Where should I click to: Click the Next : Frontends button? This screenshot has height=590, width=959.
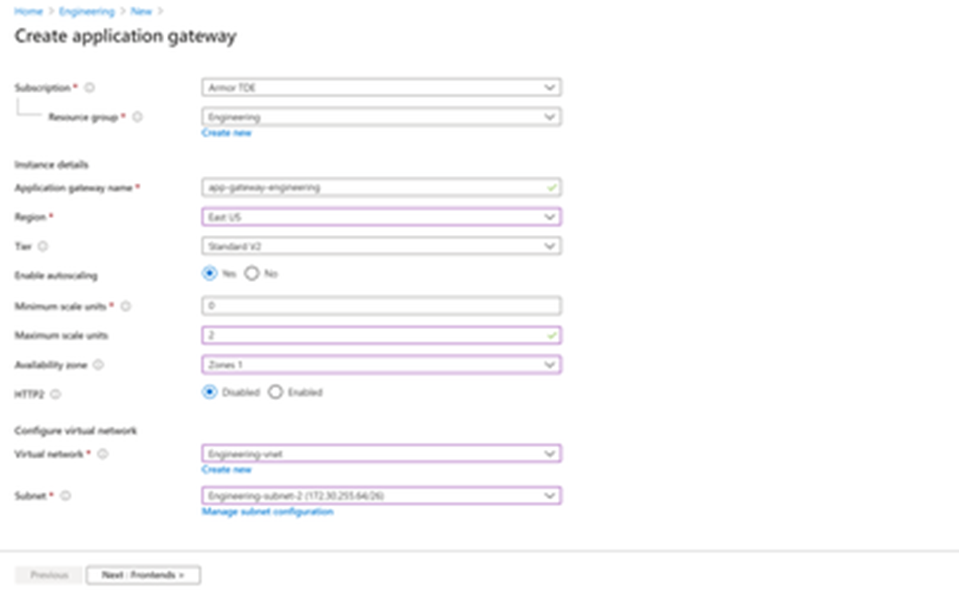pos(143,575)
